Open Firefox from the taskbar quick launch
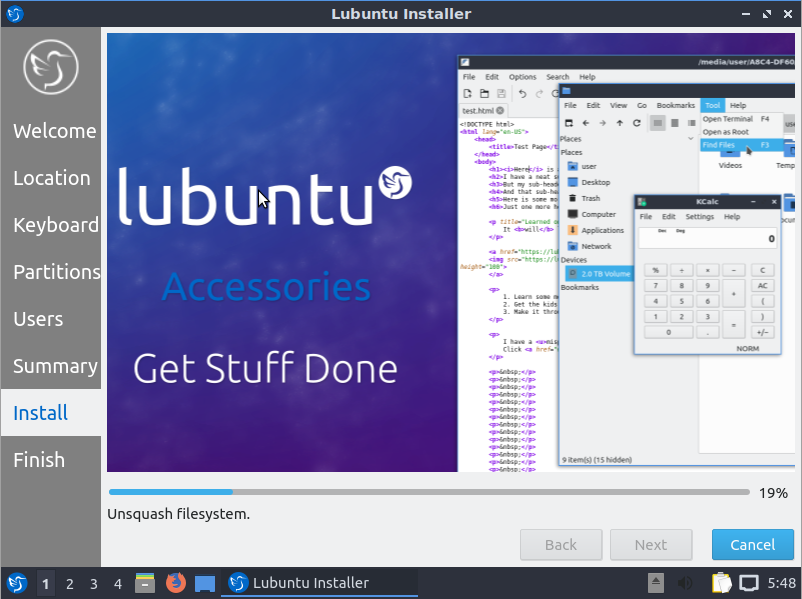The height and width of the screenshot is (599, 802). click(x=176, y=583)
